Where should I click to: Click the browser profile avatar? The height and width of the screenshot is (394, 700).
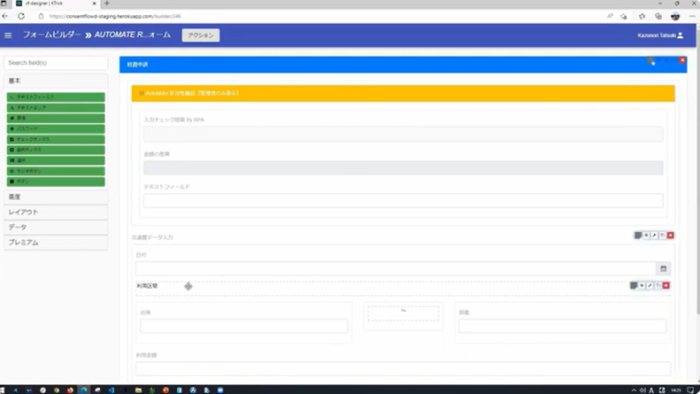click(675, 17)
